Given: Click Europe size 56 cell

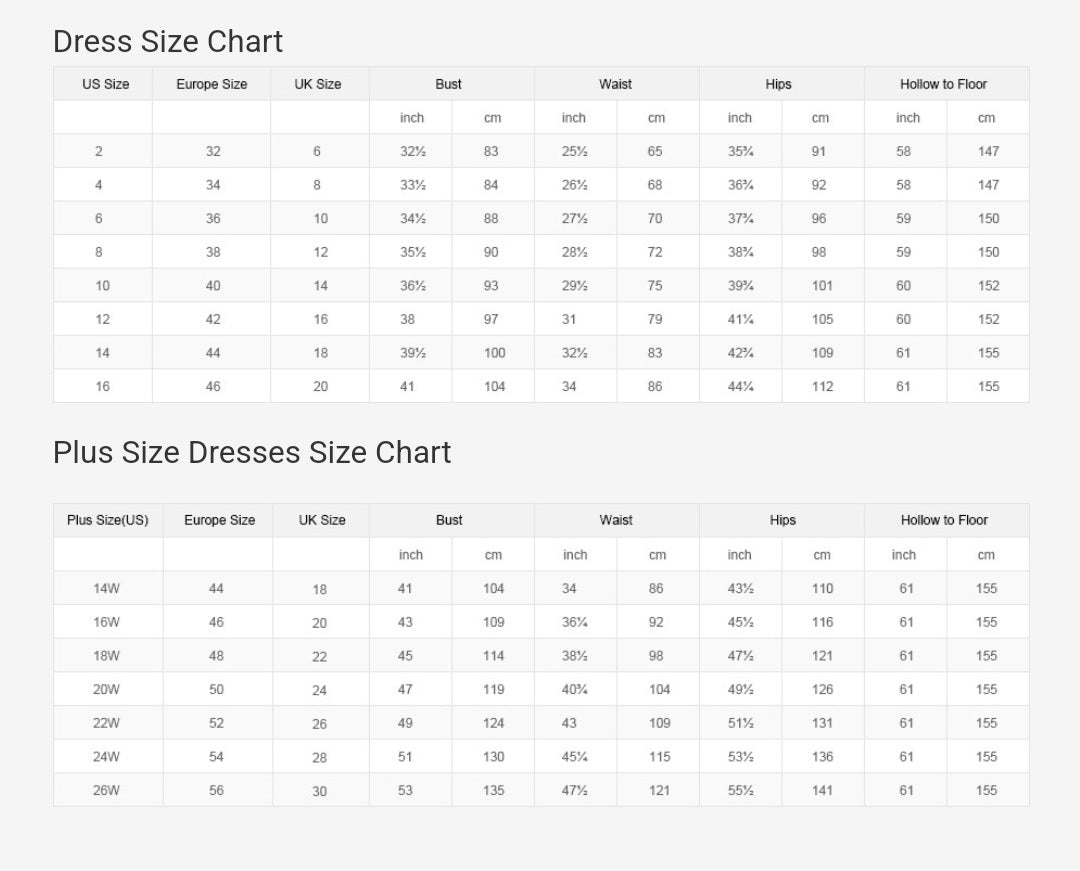Looking at the screenshot, I should point(217,790).
